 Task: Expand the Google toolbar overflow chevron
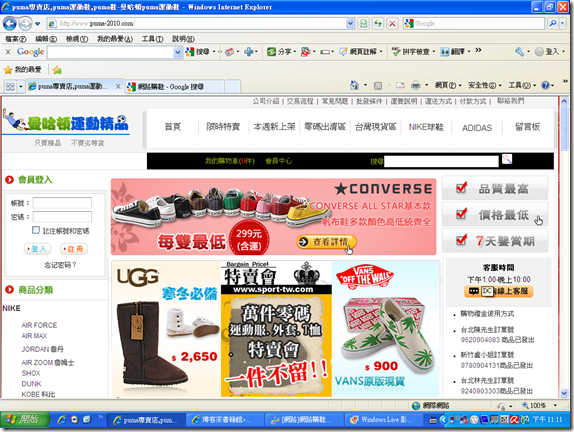478,50
